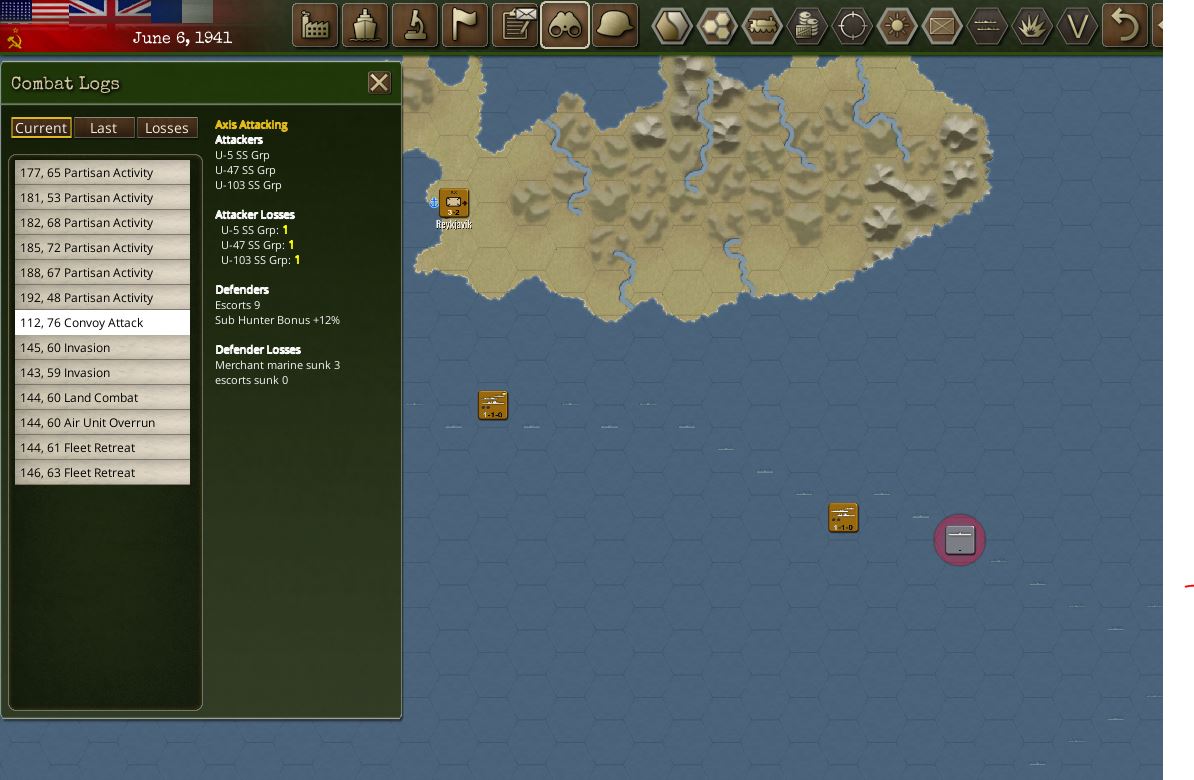Select '177, 65 Partisan Activity' log entry
The width and height of the screenshot is (1194, 780).
(102, 172)
